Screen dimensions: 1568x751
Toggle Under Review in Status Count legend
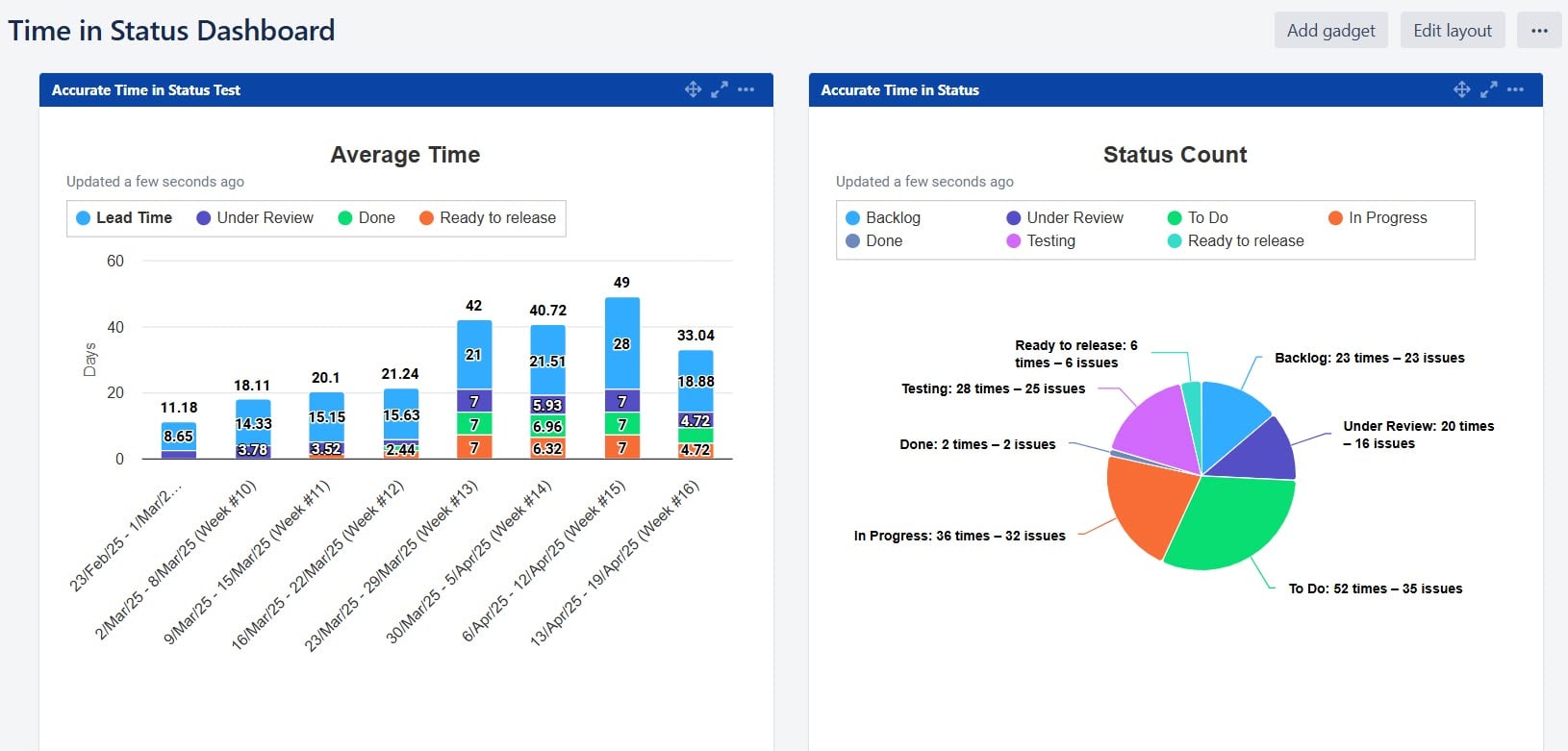pos(1065,218)
